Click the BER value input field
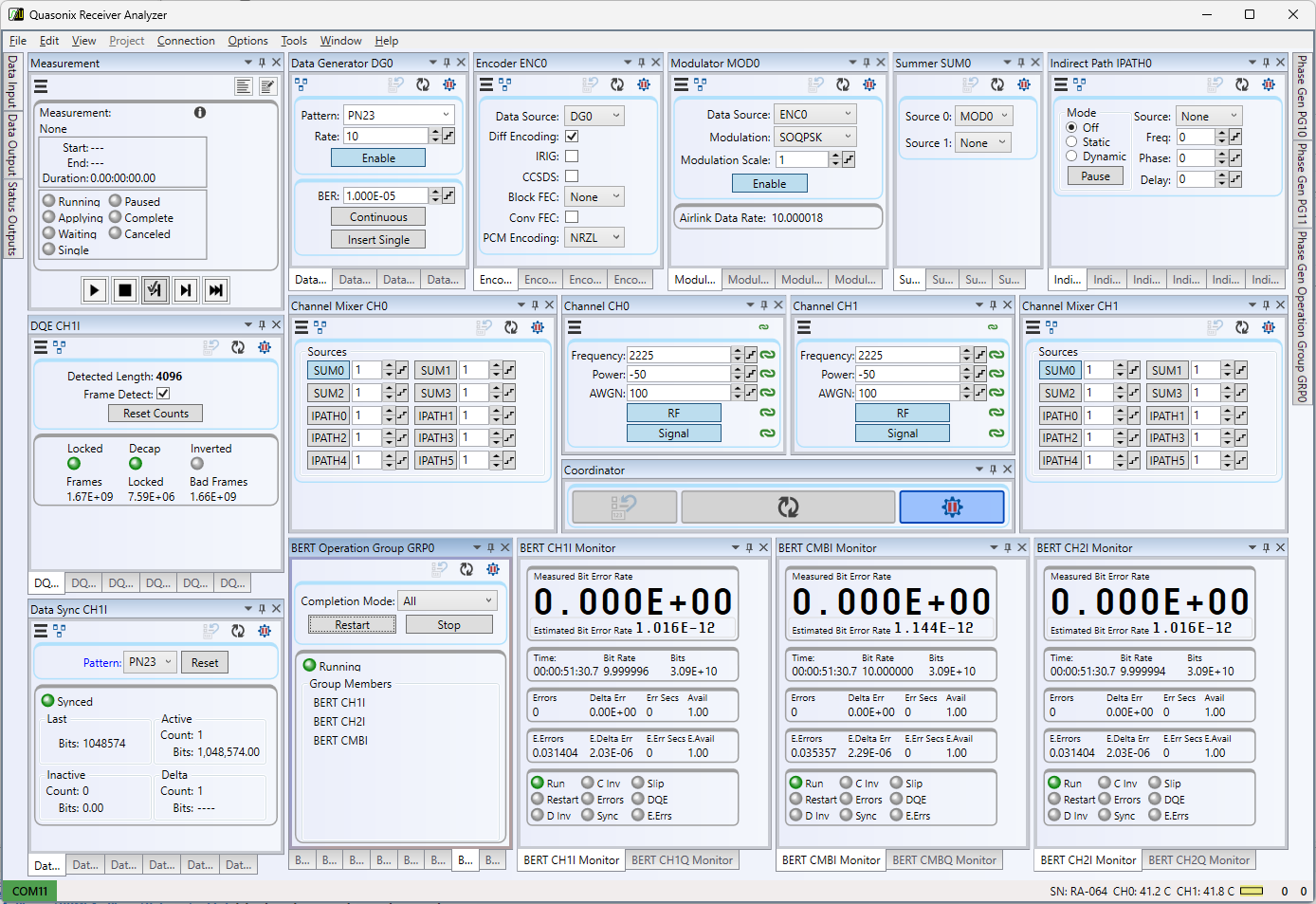The image size is (1316, 904). pos(385,195)
